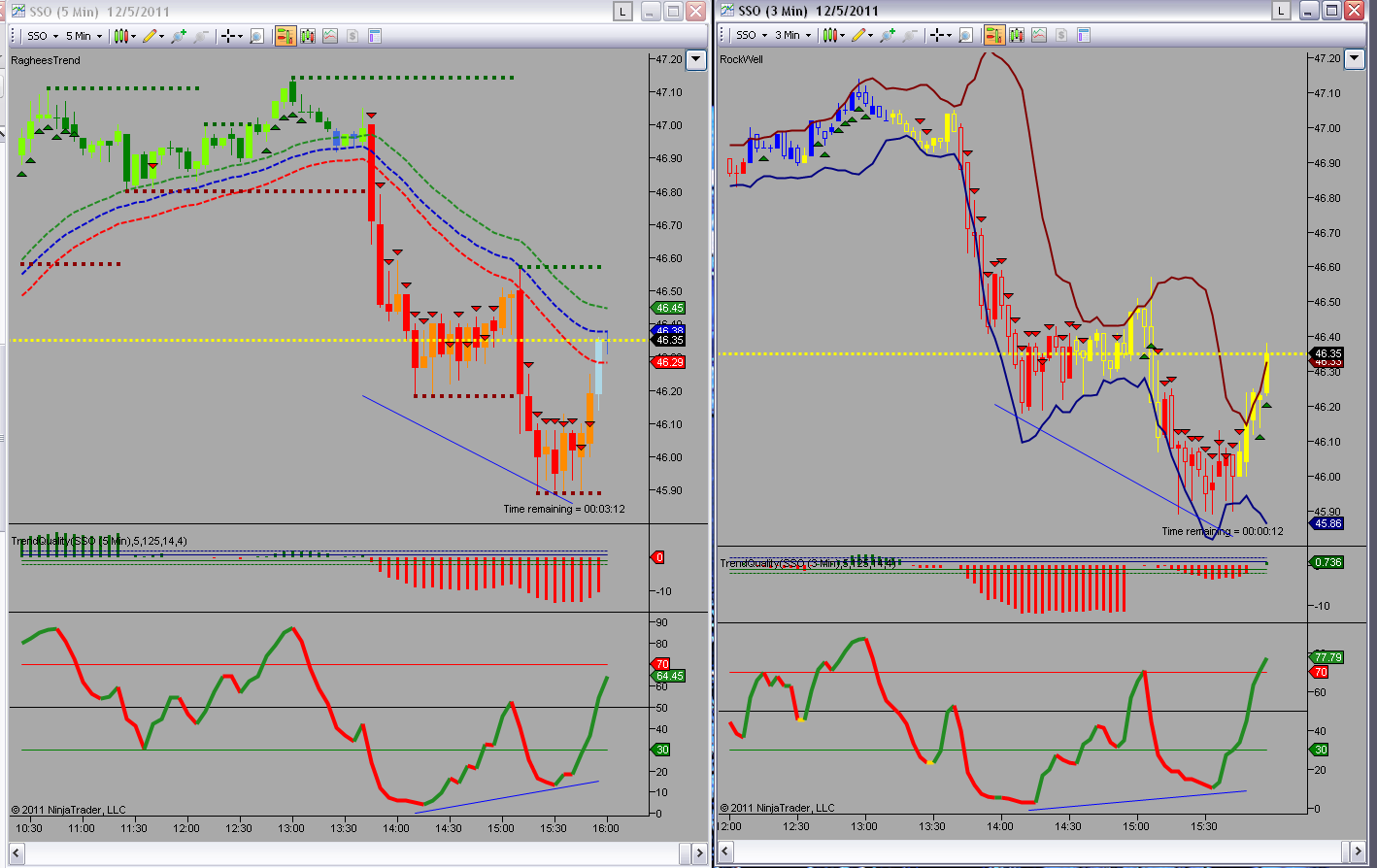1377x868 pixels.
Task: Select the crosshair cursor tool in 3 Min chart
Action: tap(940, 35)
